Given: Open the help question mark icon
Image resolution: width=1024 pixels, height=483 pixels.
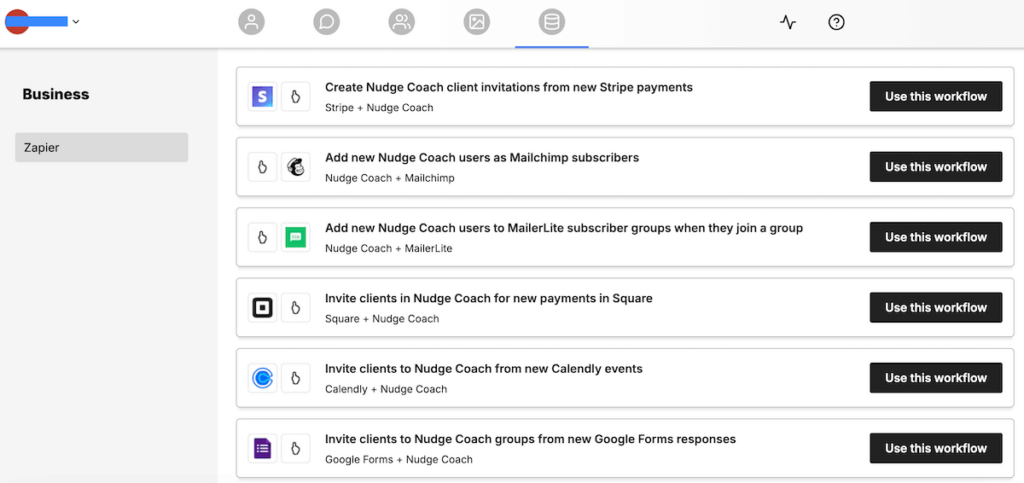Looking at the screenshot, I should 837,22.
